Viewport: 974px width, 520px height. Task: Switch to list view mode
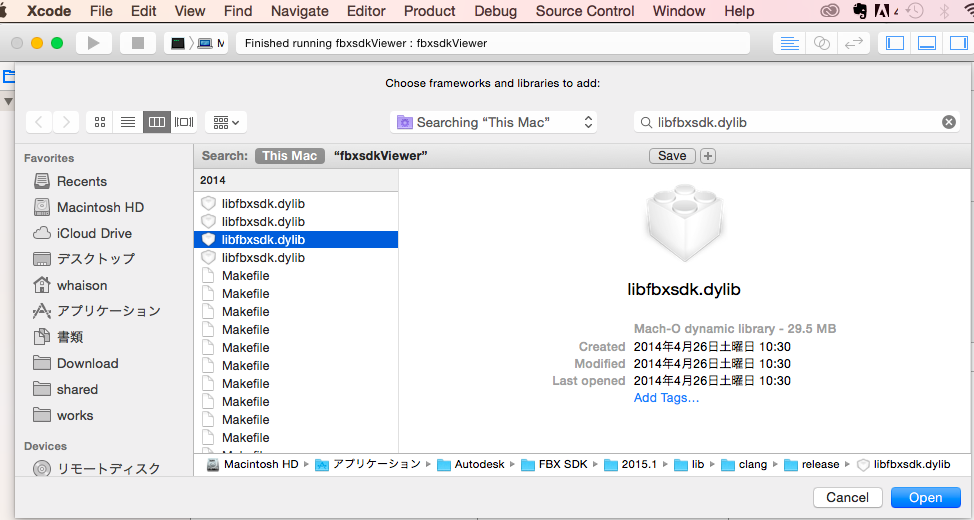[x=128, y=122]
